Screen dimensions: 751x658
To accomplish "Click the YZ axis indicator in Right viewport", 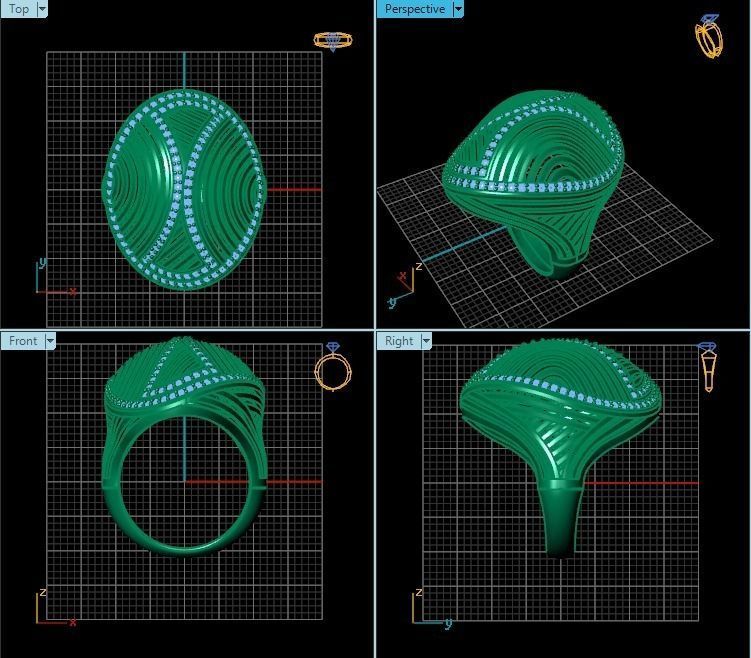I will click(432, 607).
